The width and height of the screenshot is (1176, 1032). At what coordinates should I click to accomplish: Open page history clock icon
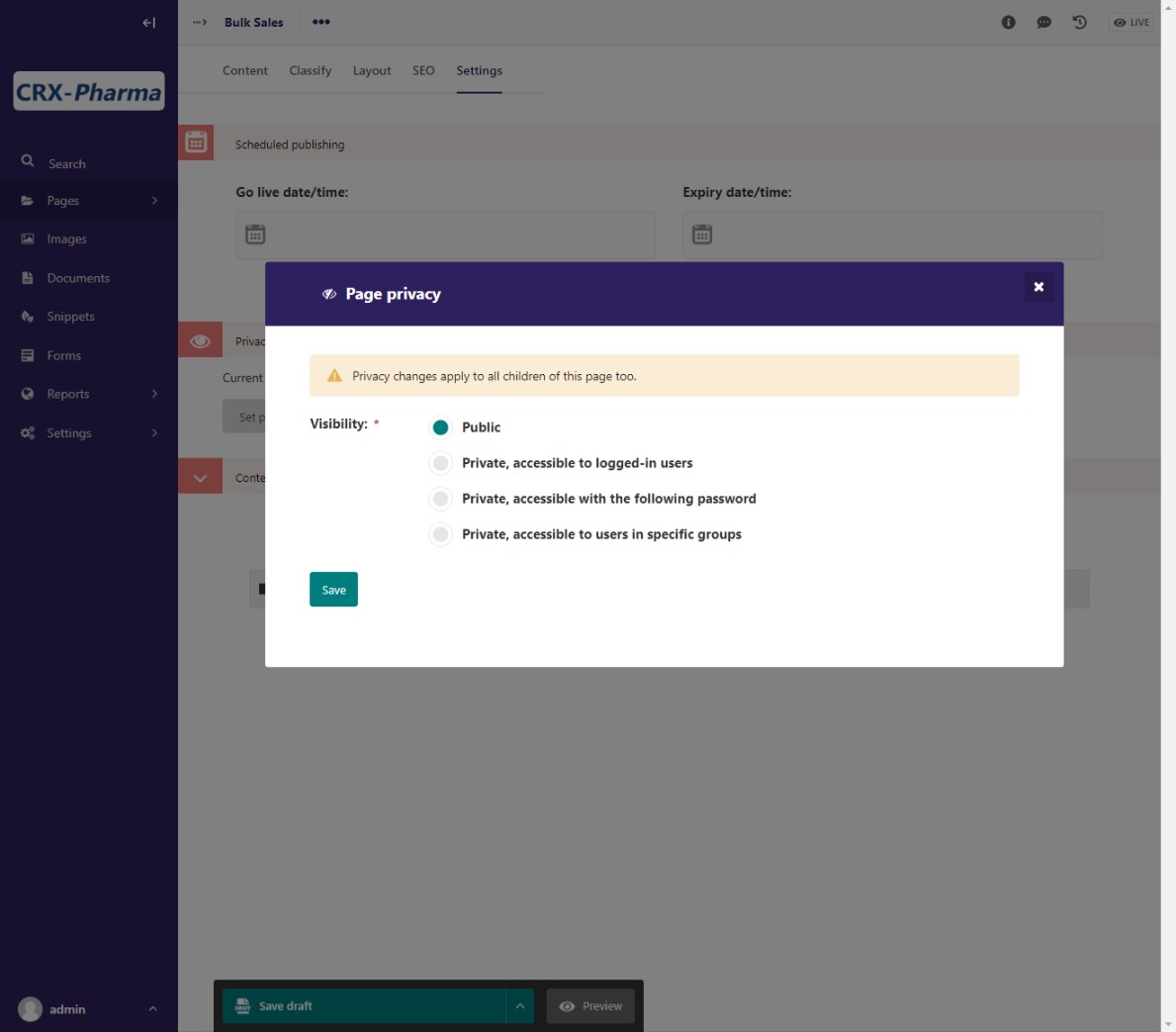(x=1079, y=23)
